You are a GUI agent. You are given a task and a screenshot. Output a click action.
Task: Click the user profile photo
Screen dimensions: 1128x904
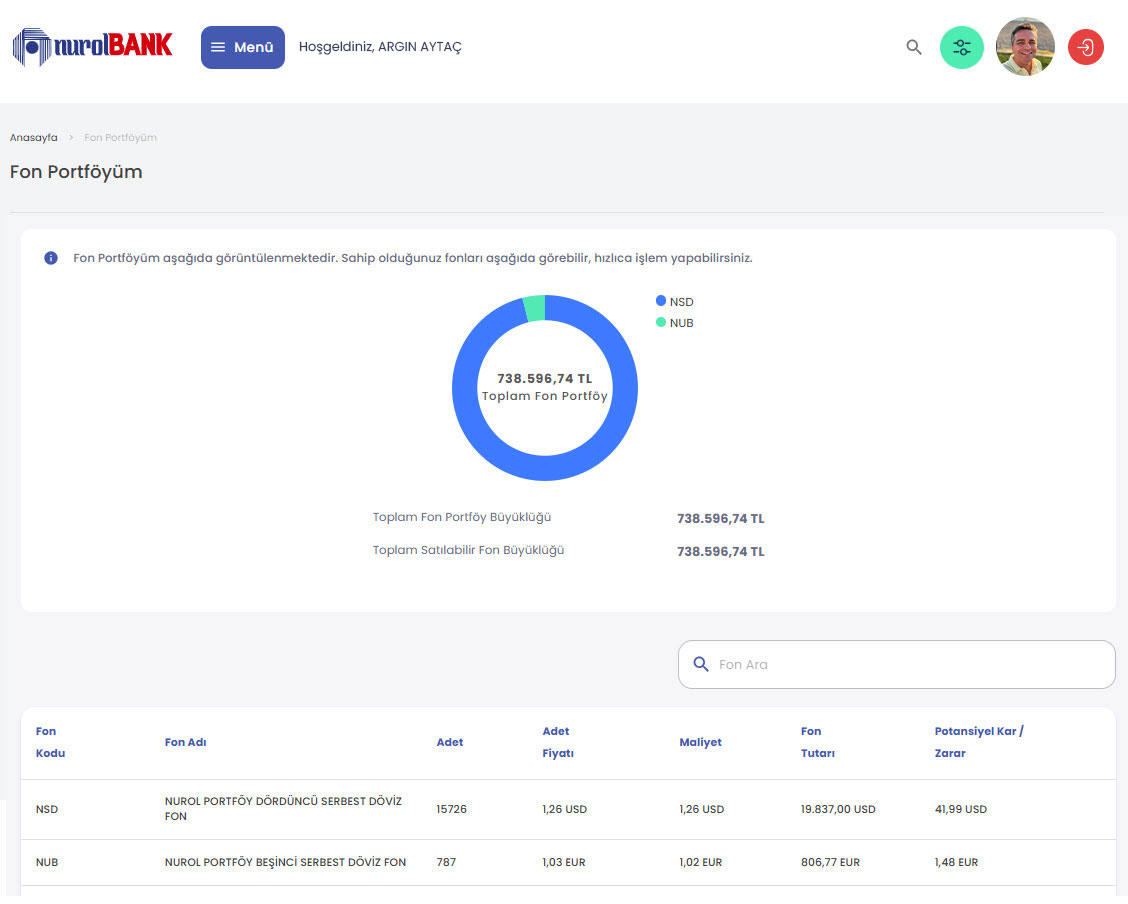point(1024,47)
